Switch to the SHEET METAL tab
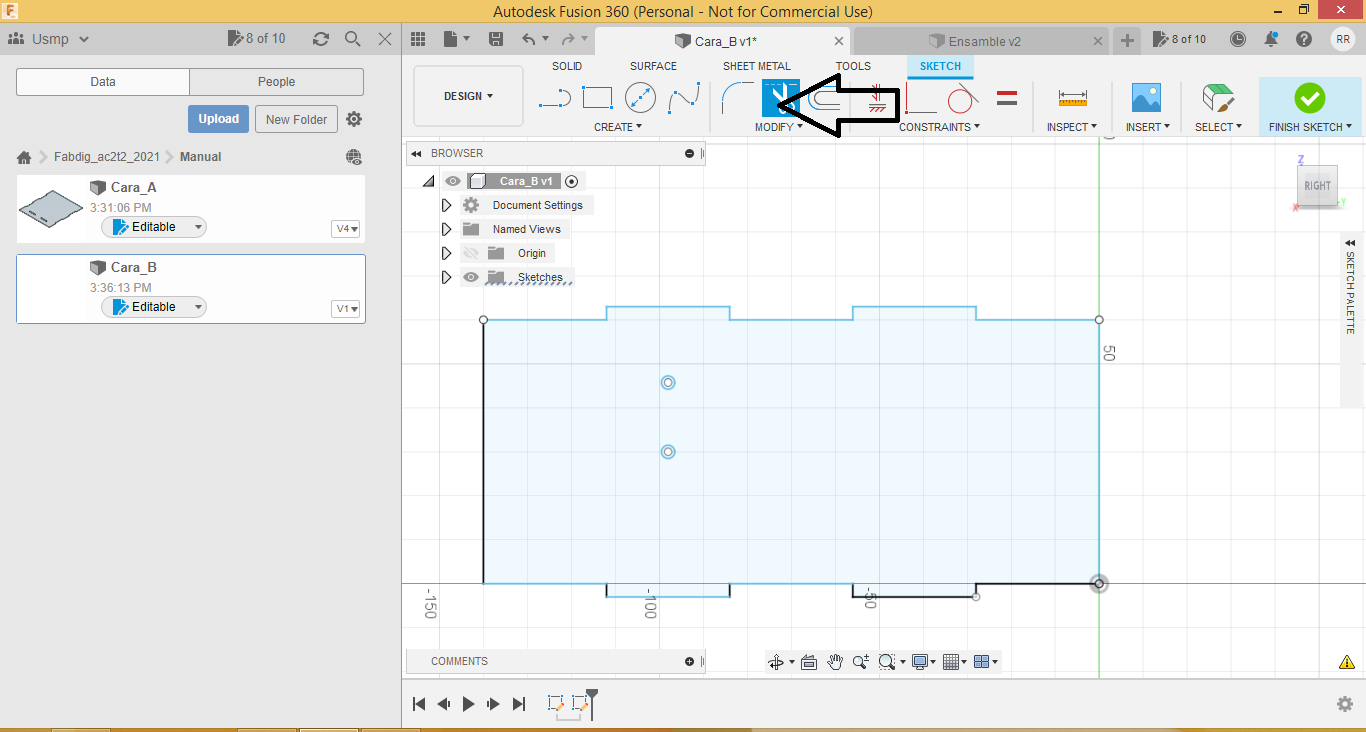 point(757,66)
